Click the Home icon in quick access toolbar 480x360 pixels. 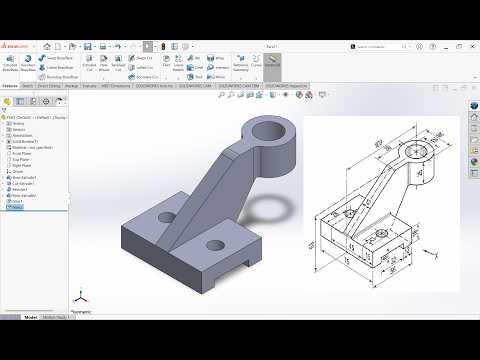click(x=47, y=46)
